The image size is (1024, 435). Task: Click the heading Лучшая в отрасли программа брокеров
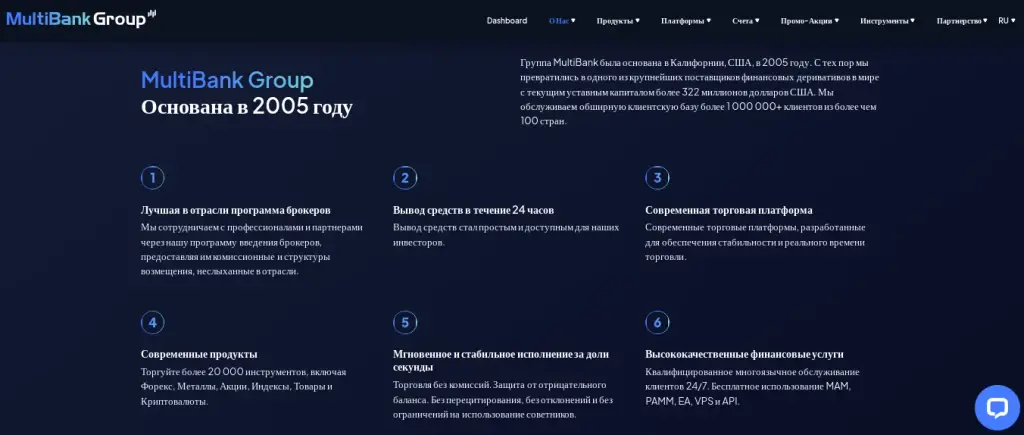236,210
